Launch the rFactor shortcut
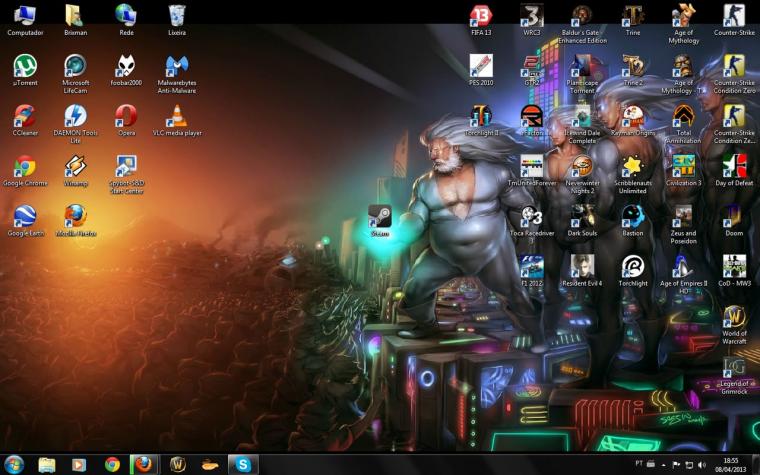Screen dimensions: 760x475 532,120
